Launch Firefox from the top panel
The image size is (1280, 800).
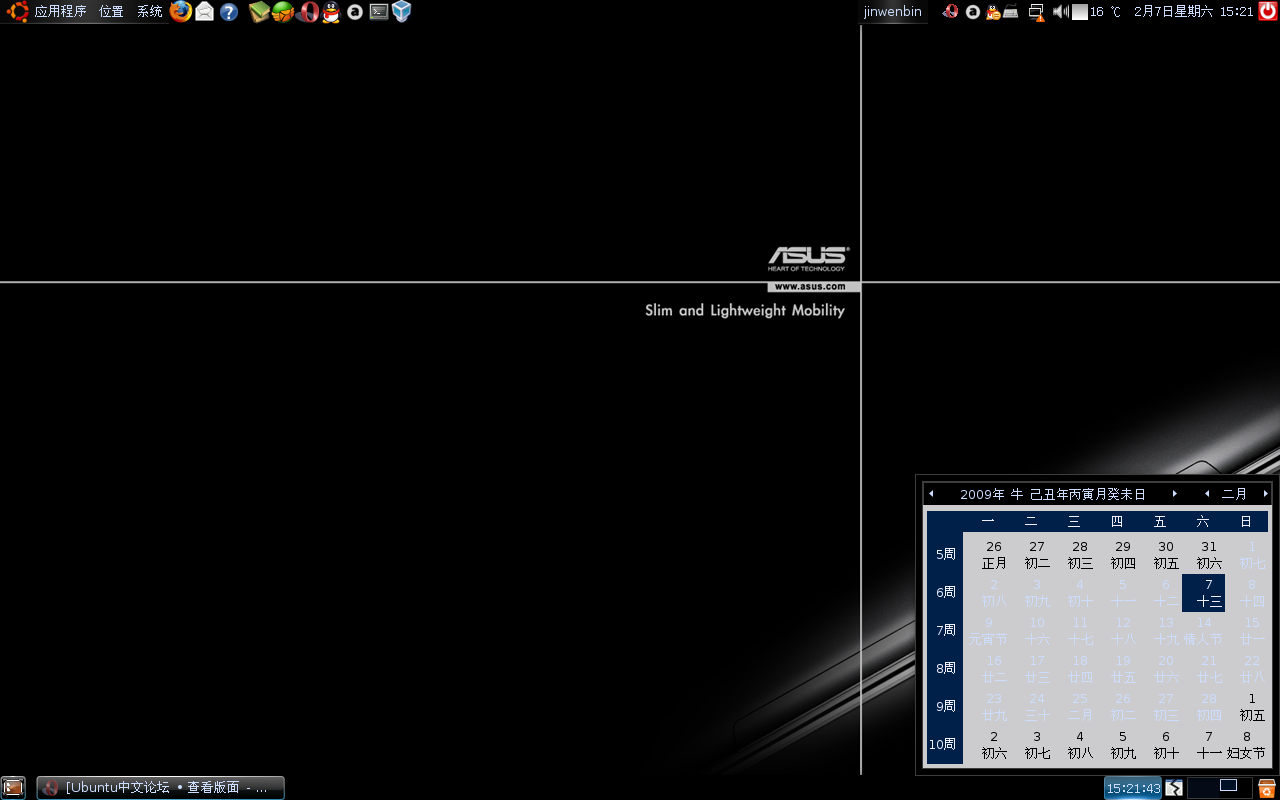tap(180, 12)
